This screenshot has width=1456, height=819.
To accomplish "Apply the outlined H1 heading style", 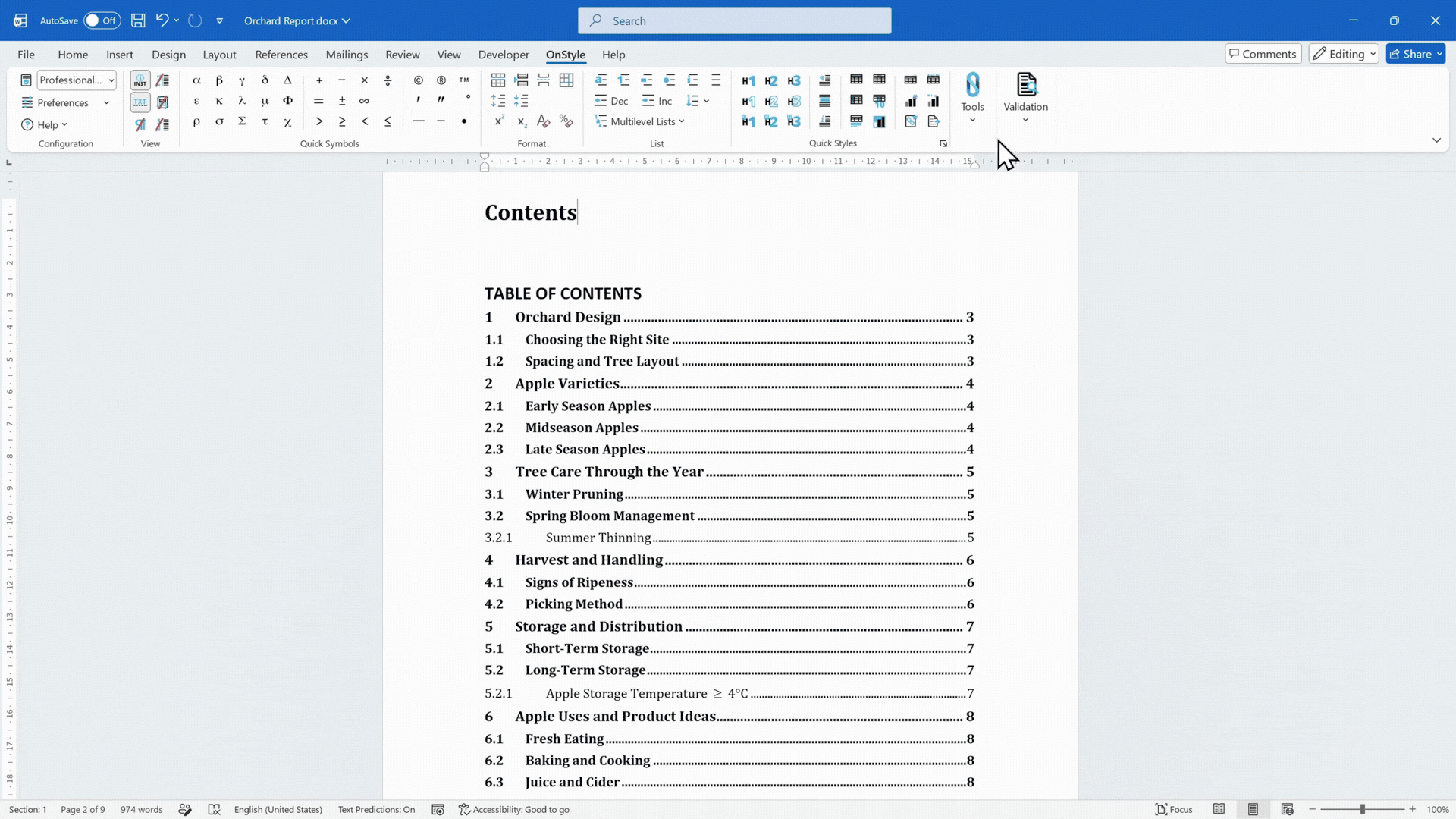I will 748,101.
